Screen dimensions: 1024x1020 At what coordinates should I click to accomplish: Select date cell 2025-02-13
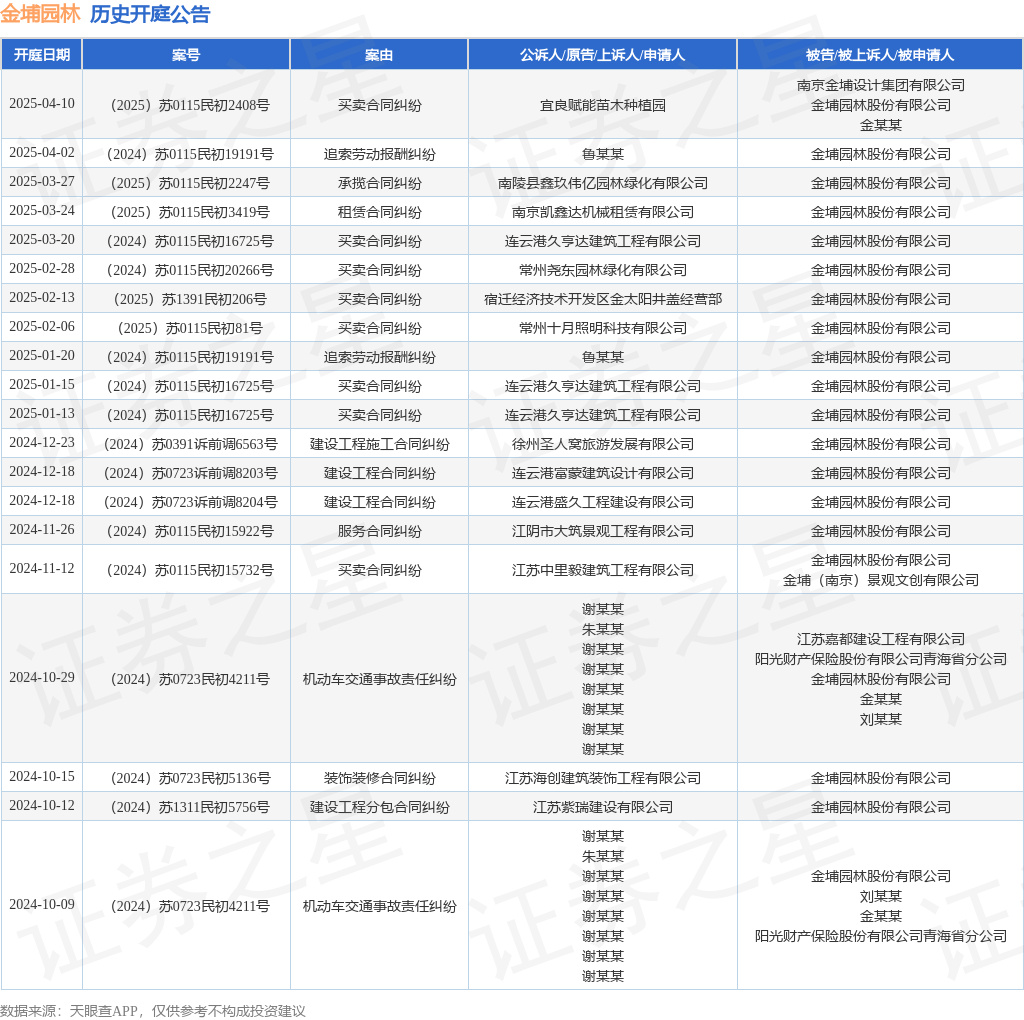42,297
